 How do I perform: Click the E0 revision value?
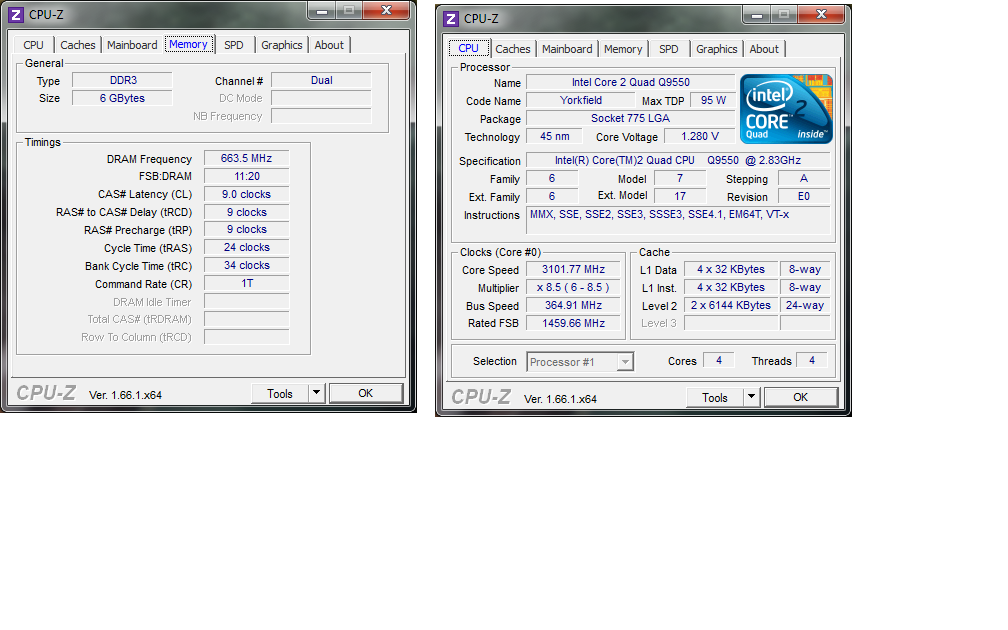coord(804,197)
